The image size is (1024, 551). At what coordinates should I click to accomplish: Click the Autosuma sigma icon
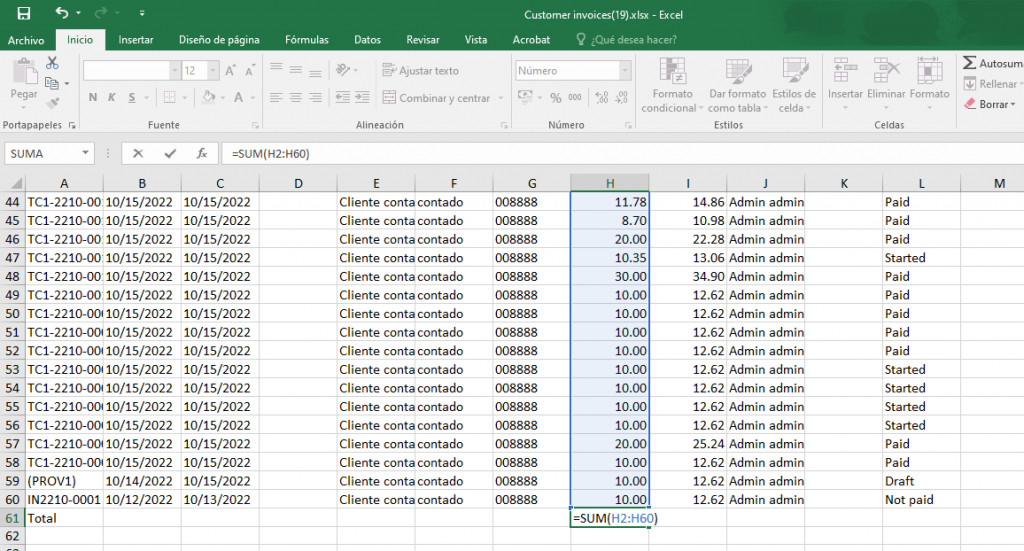point(970,63)
